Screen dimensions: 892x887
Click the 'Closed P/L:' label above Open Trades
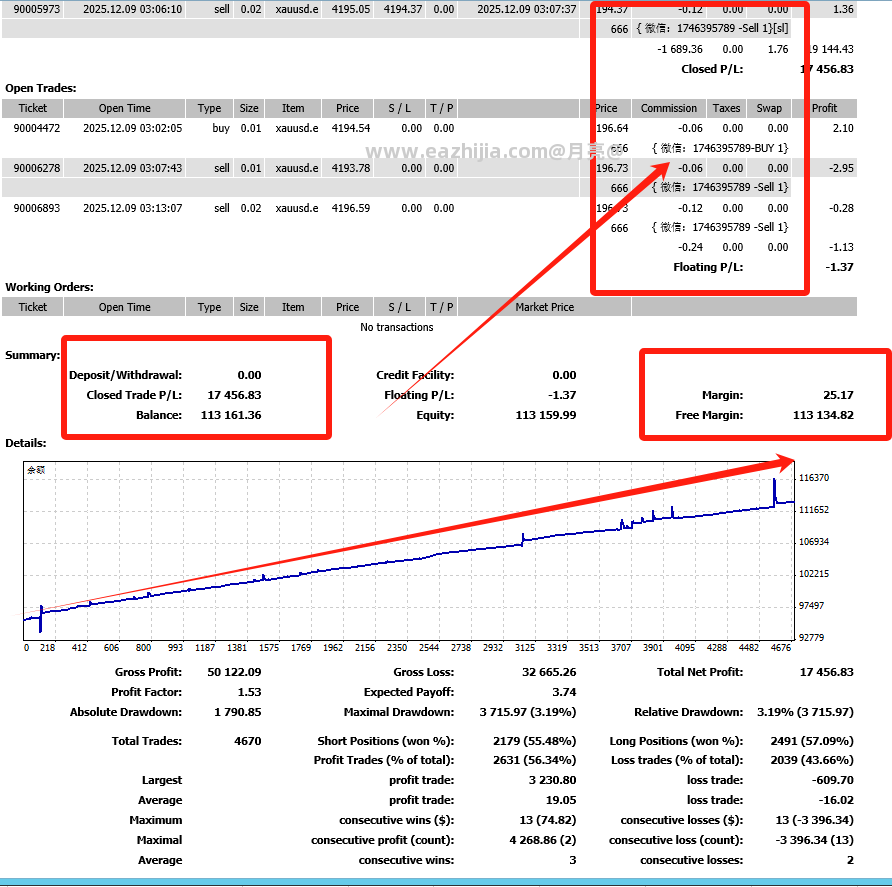tap(712, 69)
